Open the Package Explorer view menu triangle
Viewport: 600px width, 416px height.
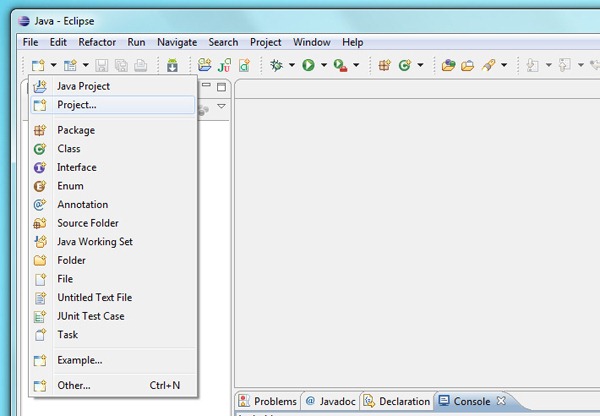coord(221,106)
